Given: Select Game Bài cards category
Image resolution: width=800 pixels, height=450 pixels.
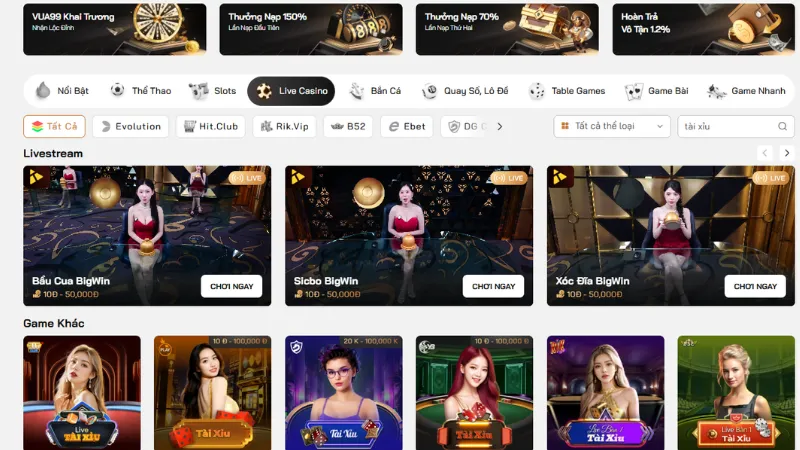Looking at the screenshot, I should pyautogui.click(x=657, y=91).
